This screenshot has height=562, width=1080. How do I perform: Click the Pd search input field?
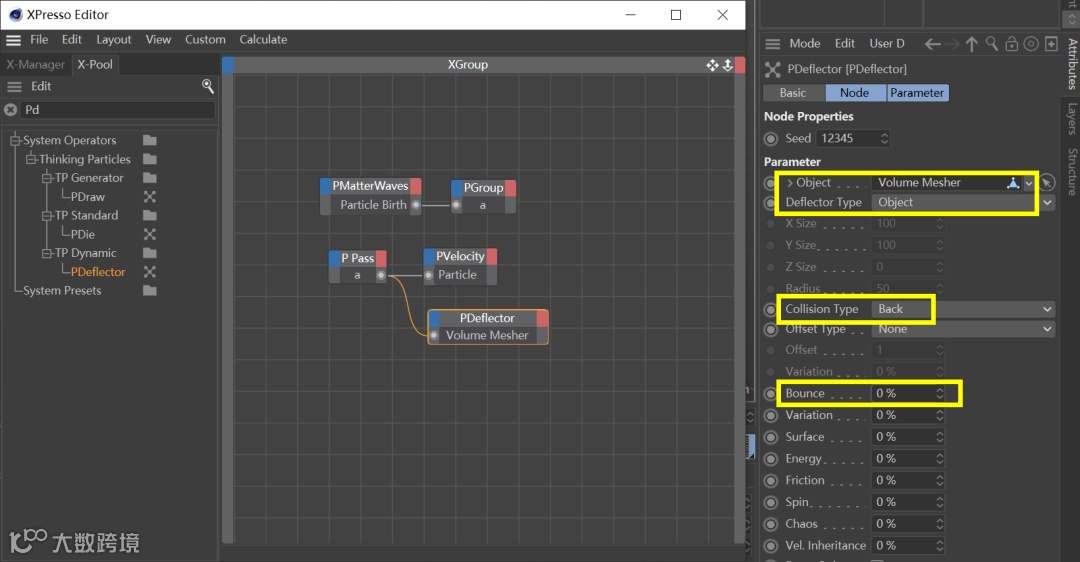pyautogui.click(x=117, y=110)
